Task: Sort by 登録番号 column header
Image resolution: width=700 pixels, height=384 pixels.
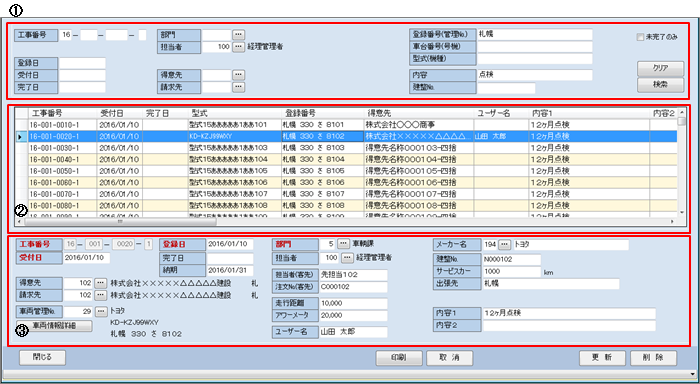Action: 322,113
